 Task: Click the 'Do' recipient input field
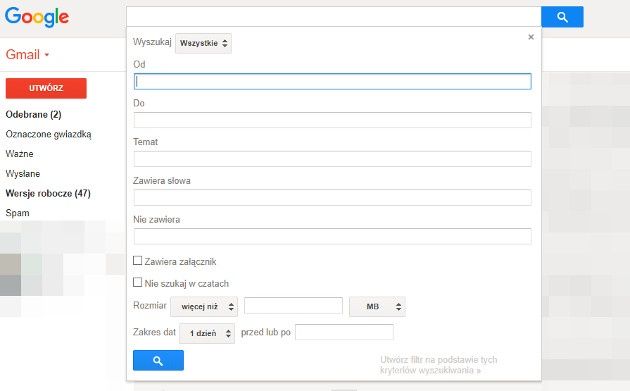click(x=333, y=120)
